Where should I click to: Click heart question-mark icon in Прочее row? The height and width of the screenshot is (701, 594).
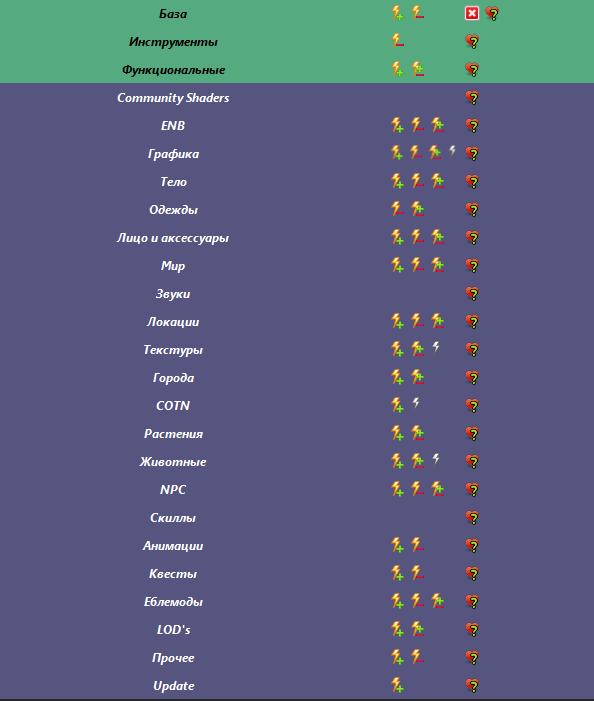pyautogui.click(x=472, y=658)
